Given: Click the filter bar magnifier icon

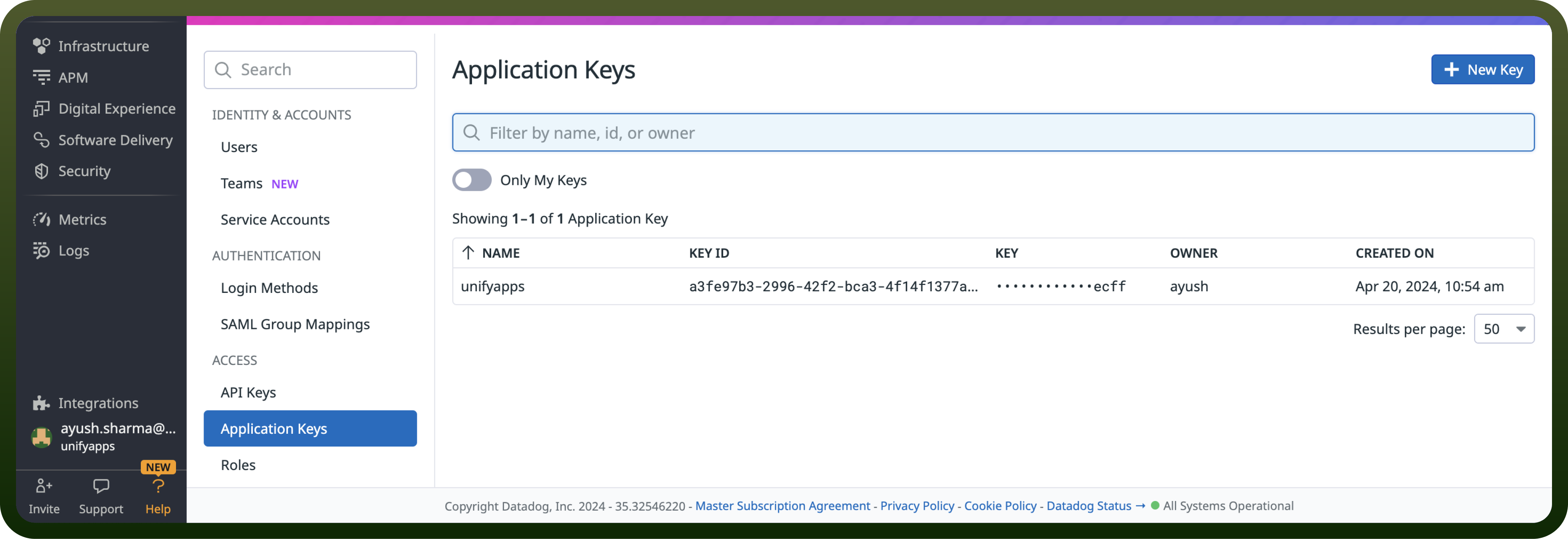Looking at the screenshot, I should click(472, 132).
